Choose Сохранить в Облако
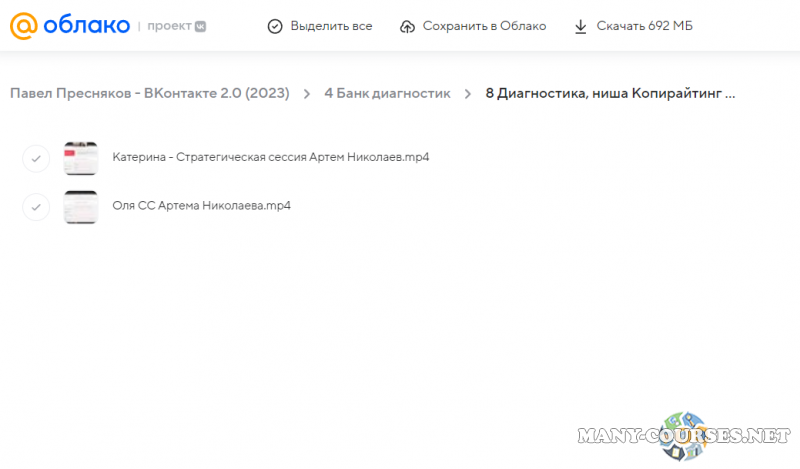 click(x=484, y=26)
